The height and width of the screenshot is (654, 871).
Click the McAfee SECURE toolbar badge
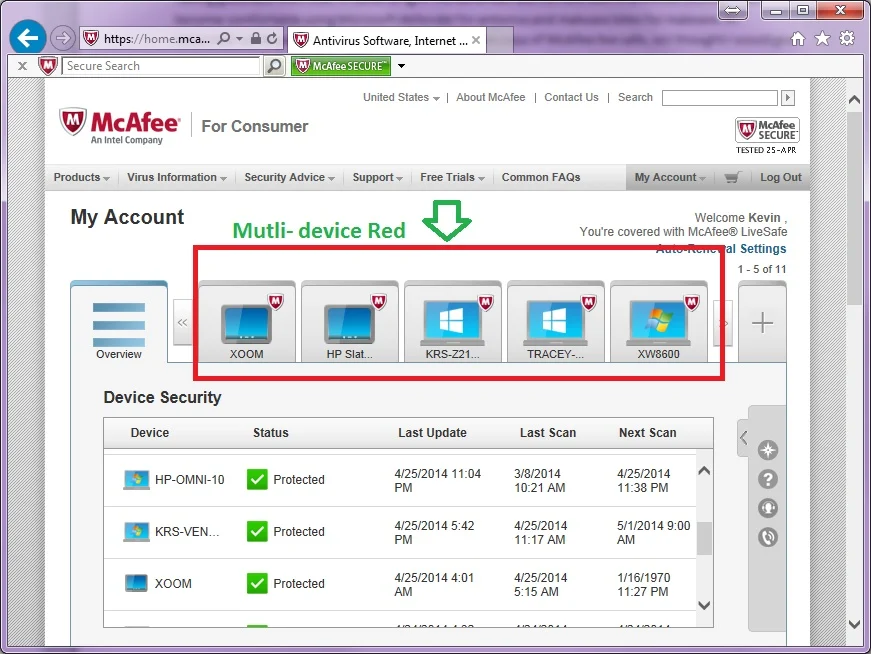point(341,66)
